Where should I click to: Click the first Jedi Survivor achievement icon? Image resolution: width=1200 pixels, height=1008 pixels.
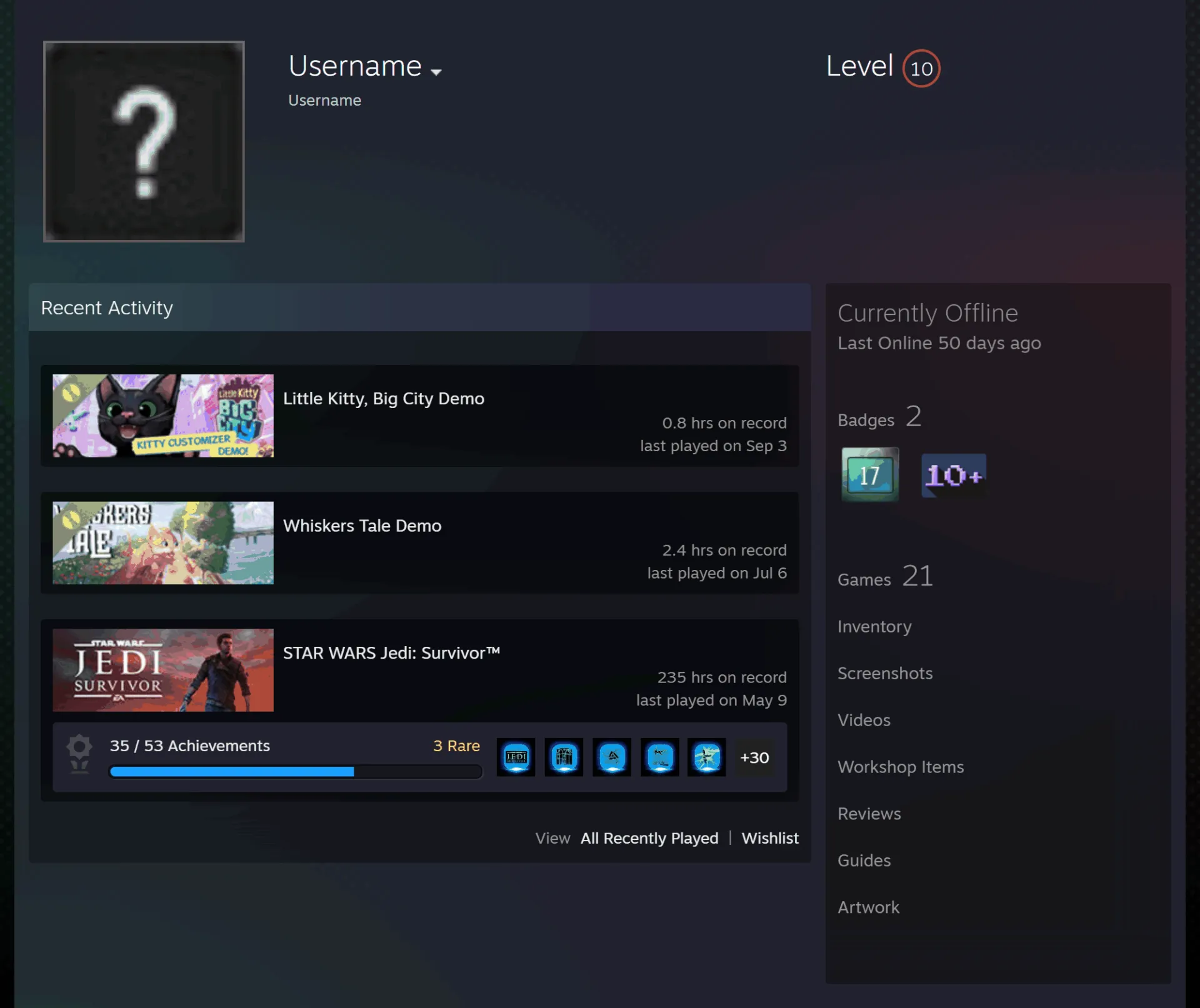[x=516, y=757]
